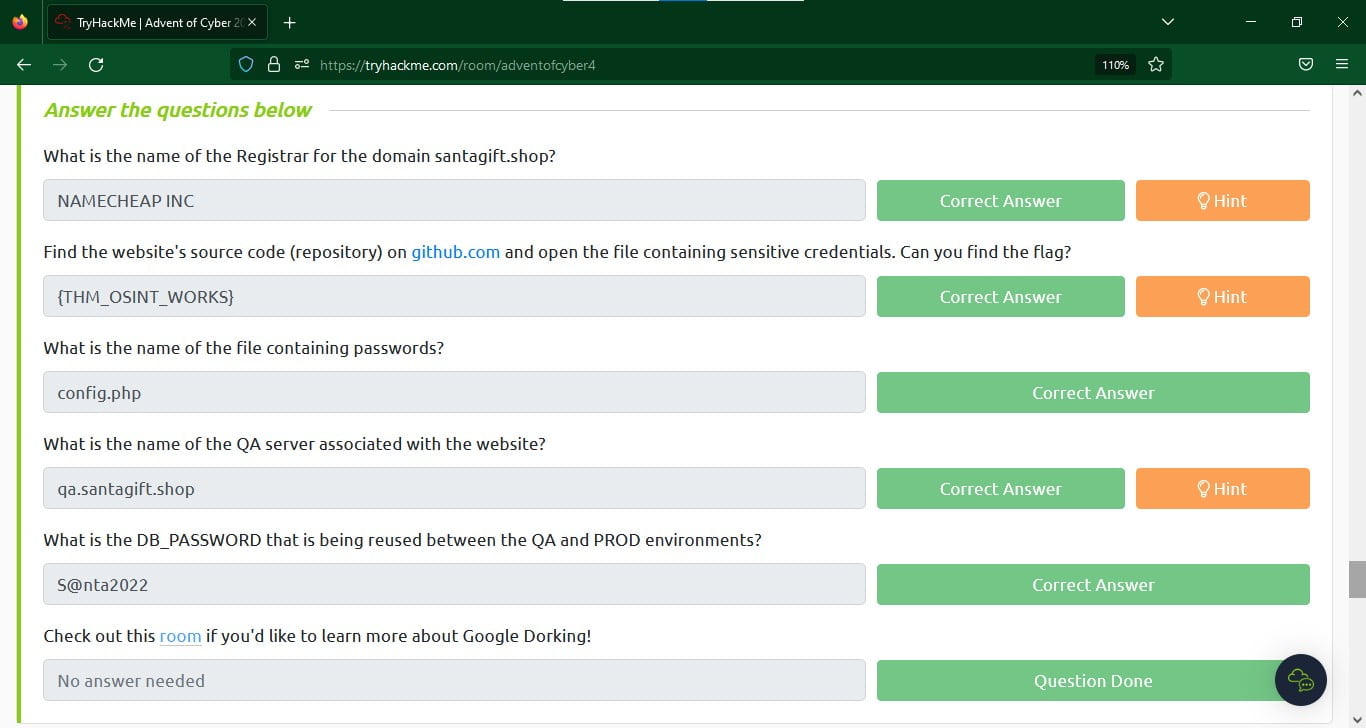Click the question about file containing passwords
1366x728 pixels.
point(243,348)
